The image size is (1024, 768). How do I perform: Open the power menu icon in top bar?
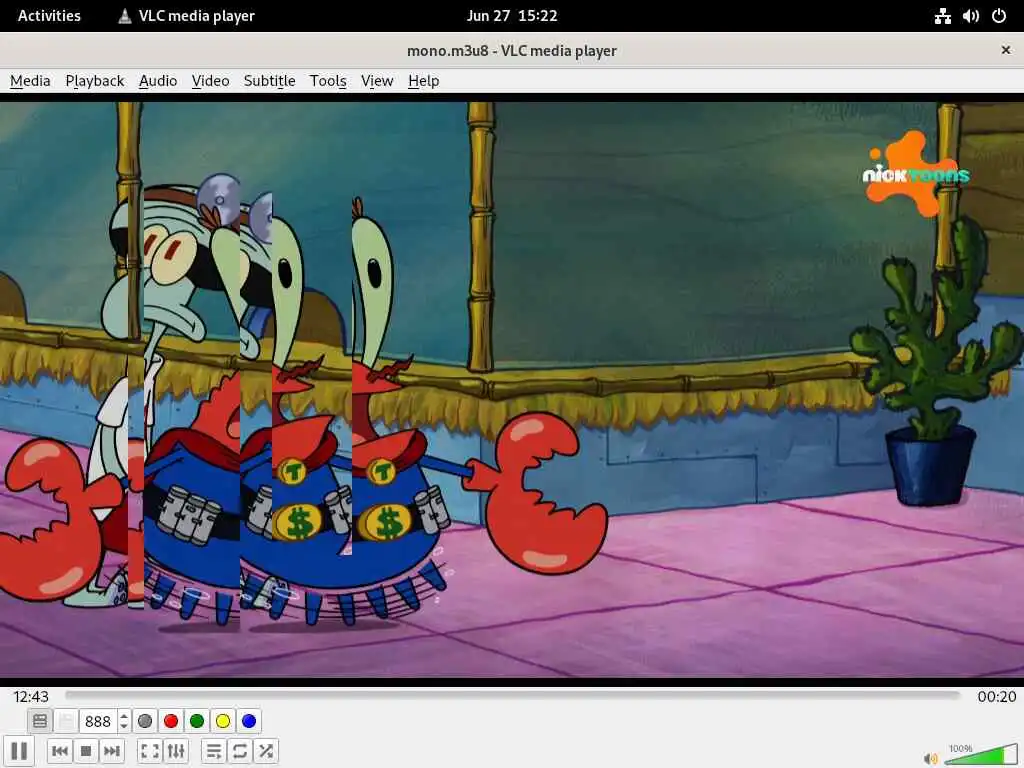(999, 16)
